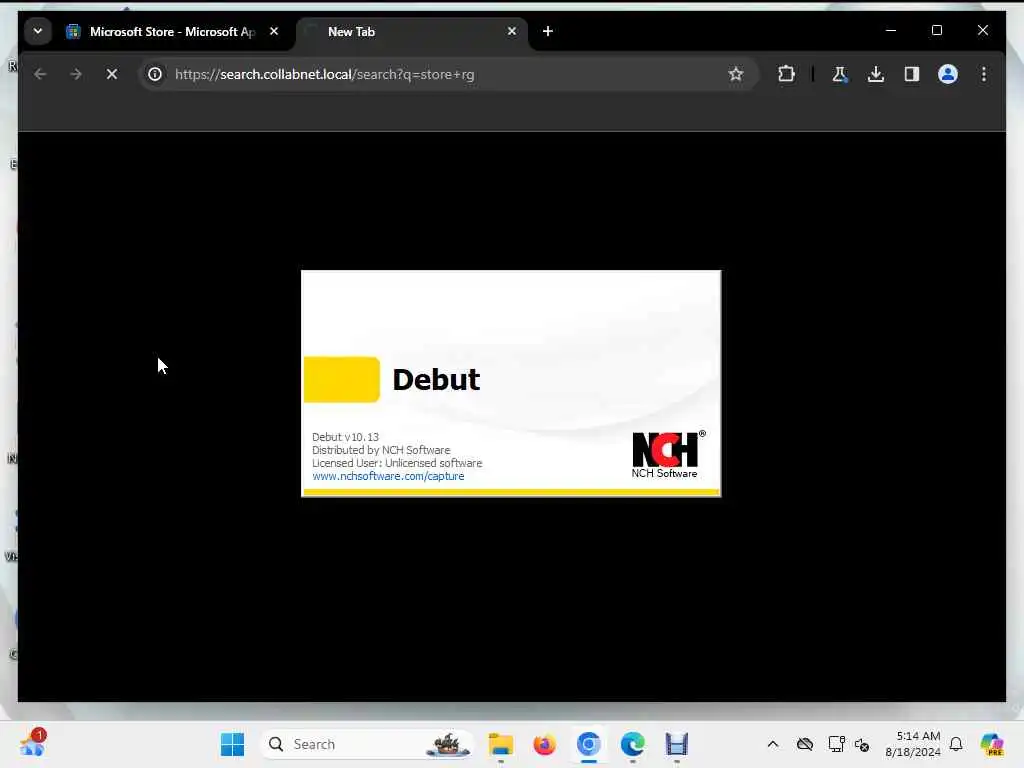This screenshot has height=768, width=1024.
Task: Open the notifications bell
Action: [956, 744]
